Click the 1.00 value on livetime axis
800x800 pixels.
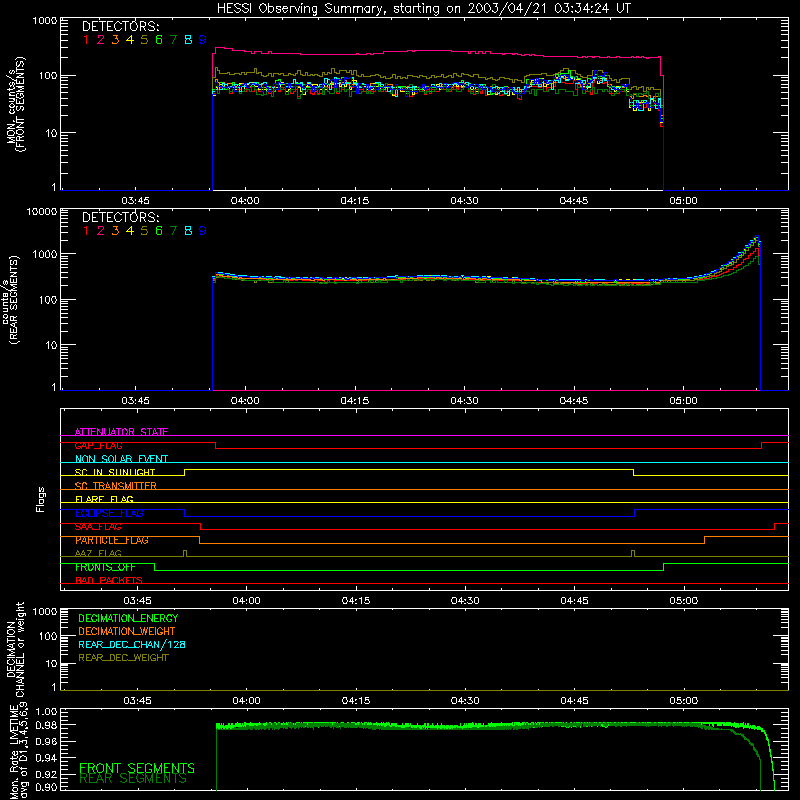46,712
